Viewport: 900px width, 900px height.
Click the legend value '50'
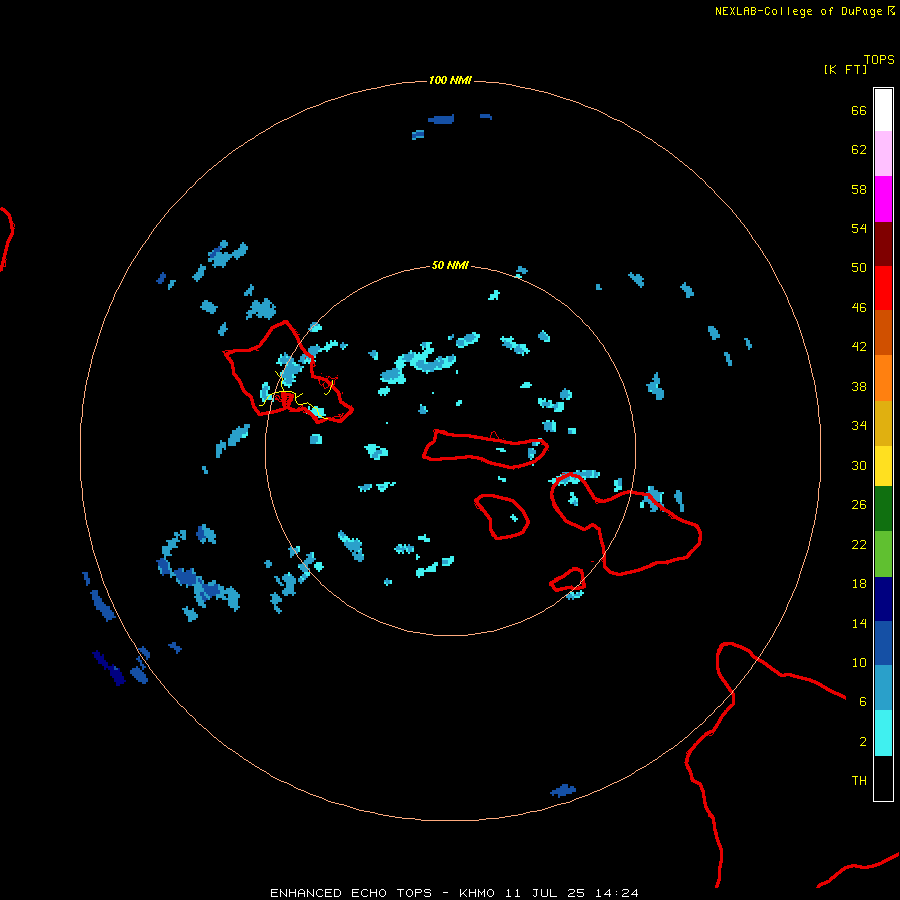click(859, 268)
